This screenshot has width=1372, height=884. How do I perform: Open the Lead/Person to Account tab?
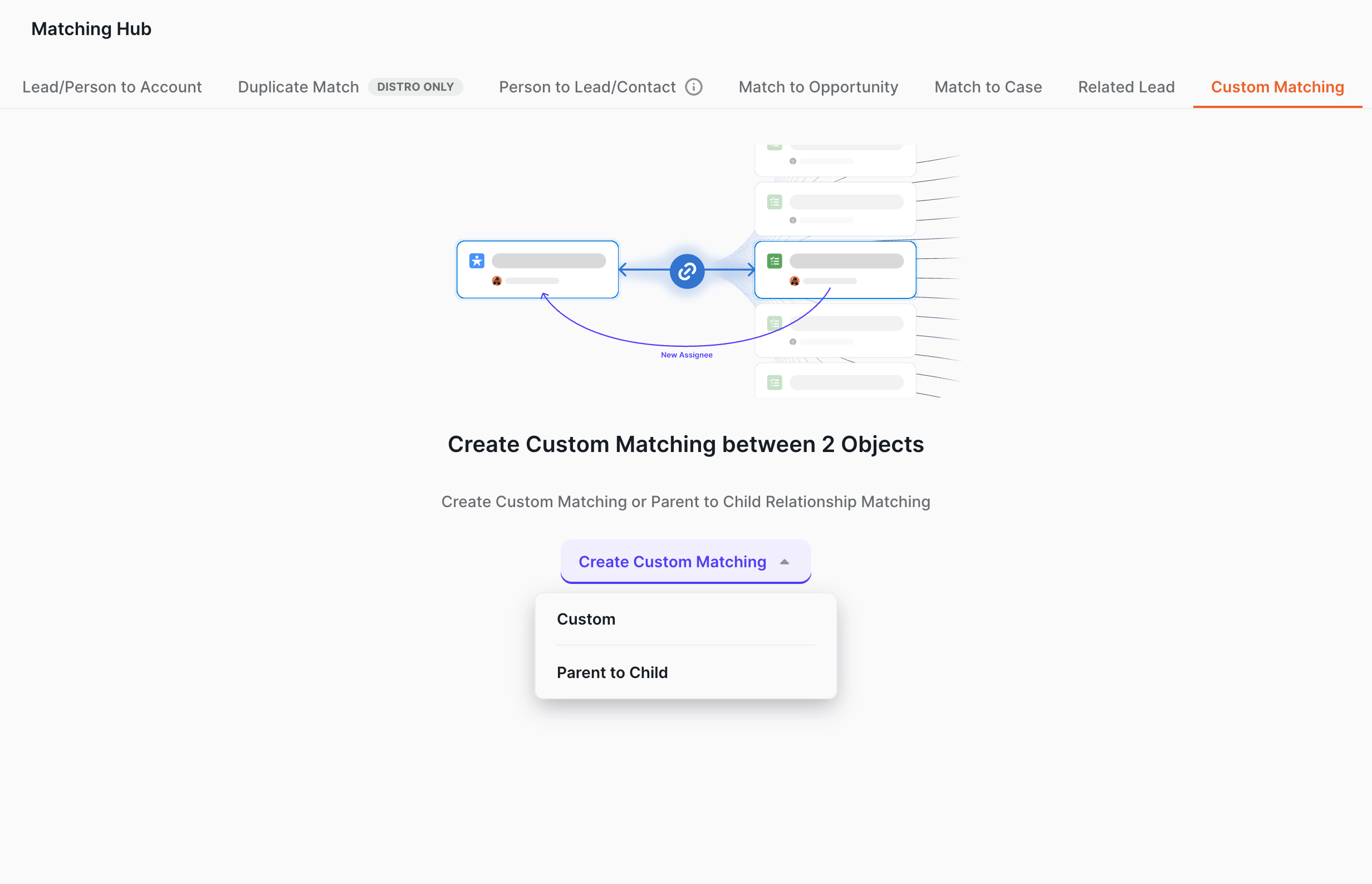[x=112, y=87]
